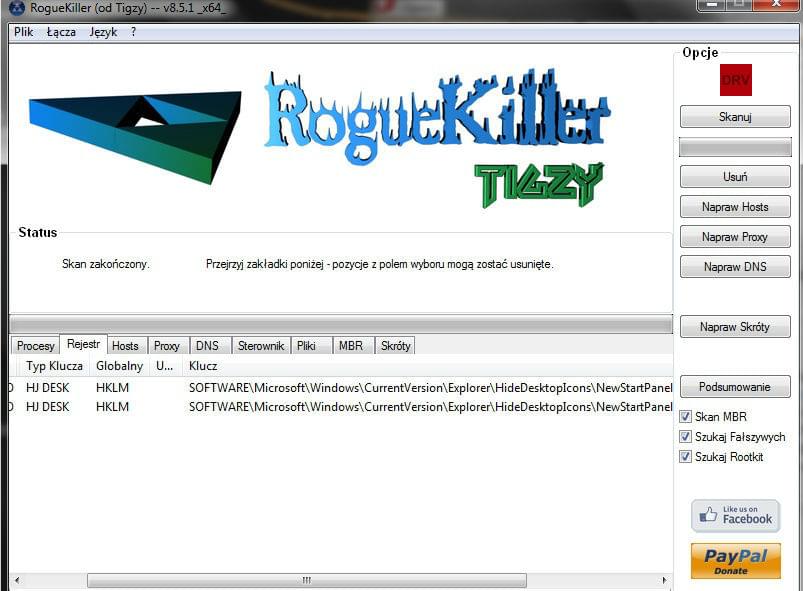Click HKLM in the first registry row

[x=113, y=388]
